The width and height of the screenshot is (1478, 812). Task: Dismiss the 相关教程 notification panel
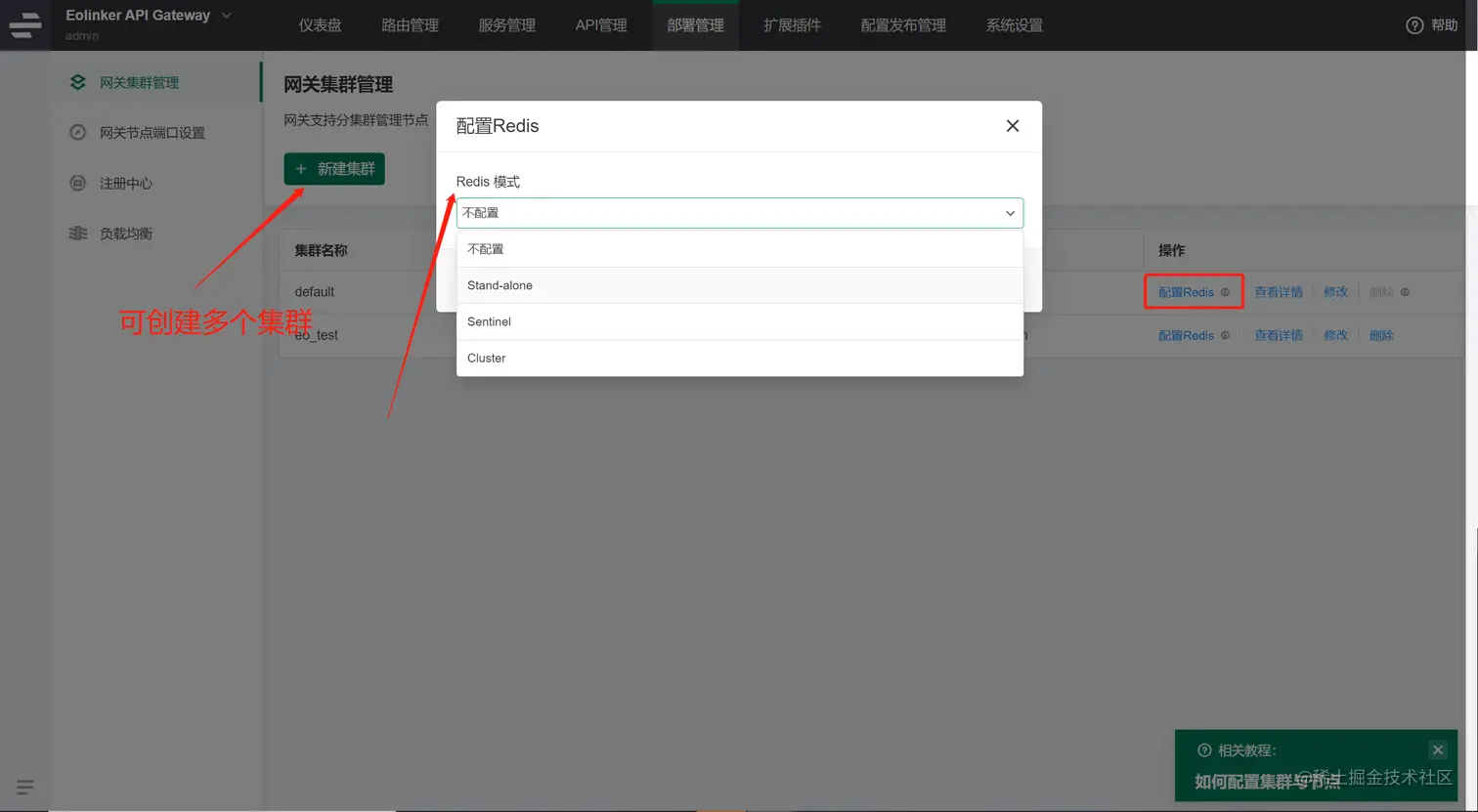[x=1438, y=749]
